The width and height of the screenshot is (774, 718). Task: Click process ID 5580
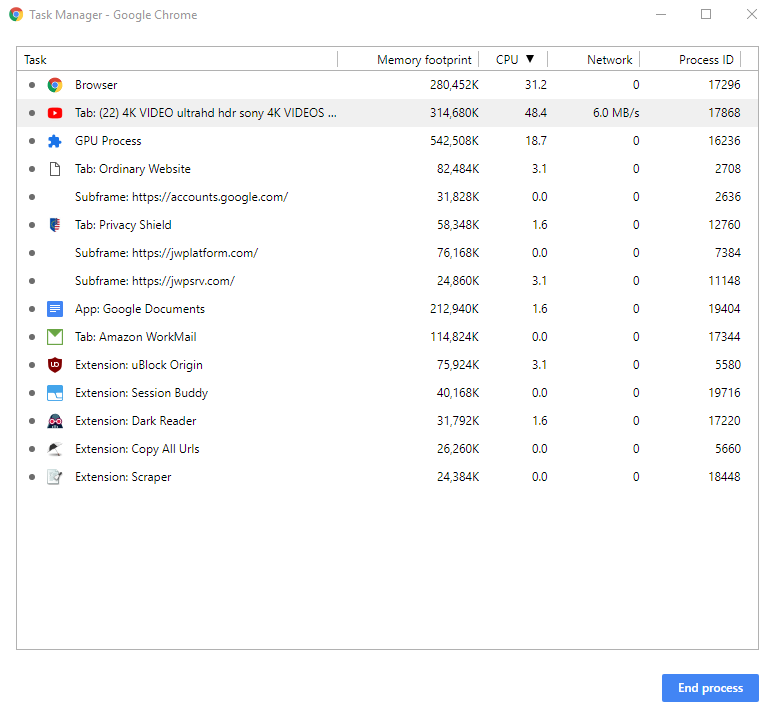click(728, 365)
